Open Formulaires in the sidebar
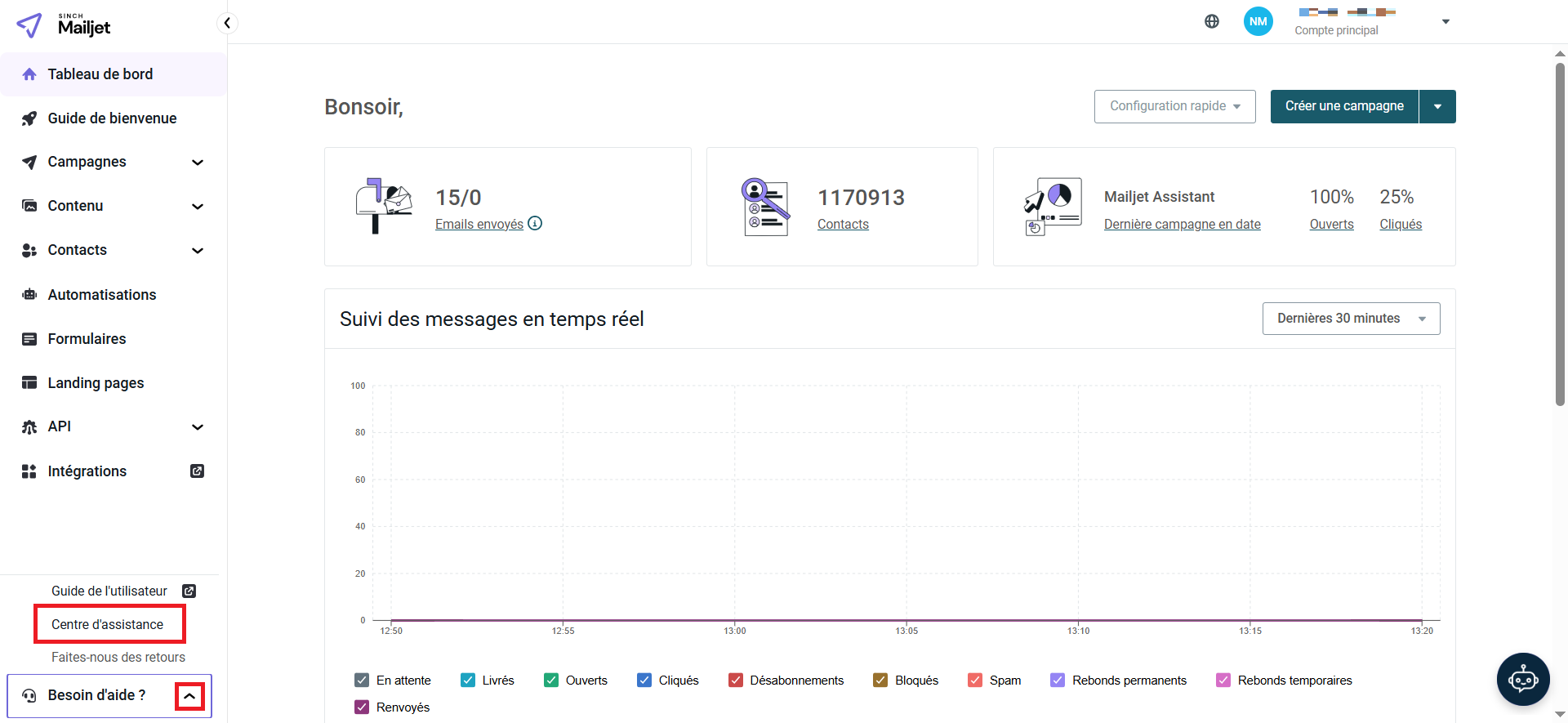This screenshot has width=1568, height=723. coord(114,339)
